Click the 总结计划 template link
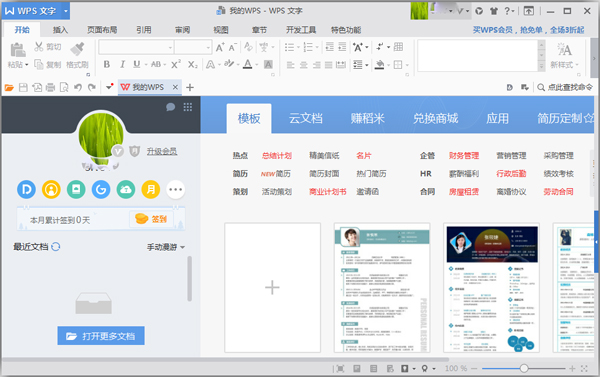This screenshot has height=377, width=600. pyautogui.click(x=277, y=156)
